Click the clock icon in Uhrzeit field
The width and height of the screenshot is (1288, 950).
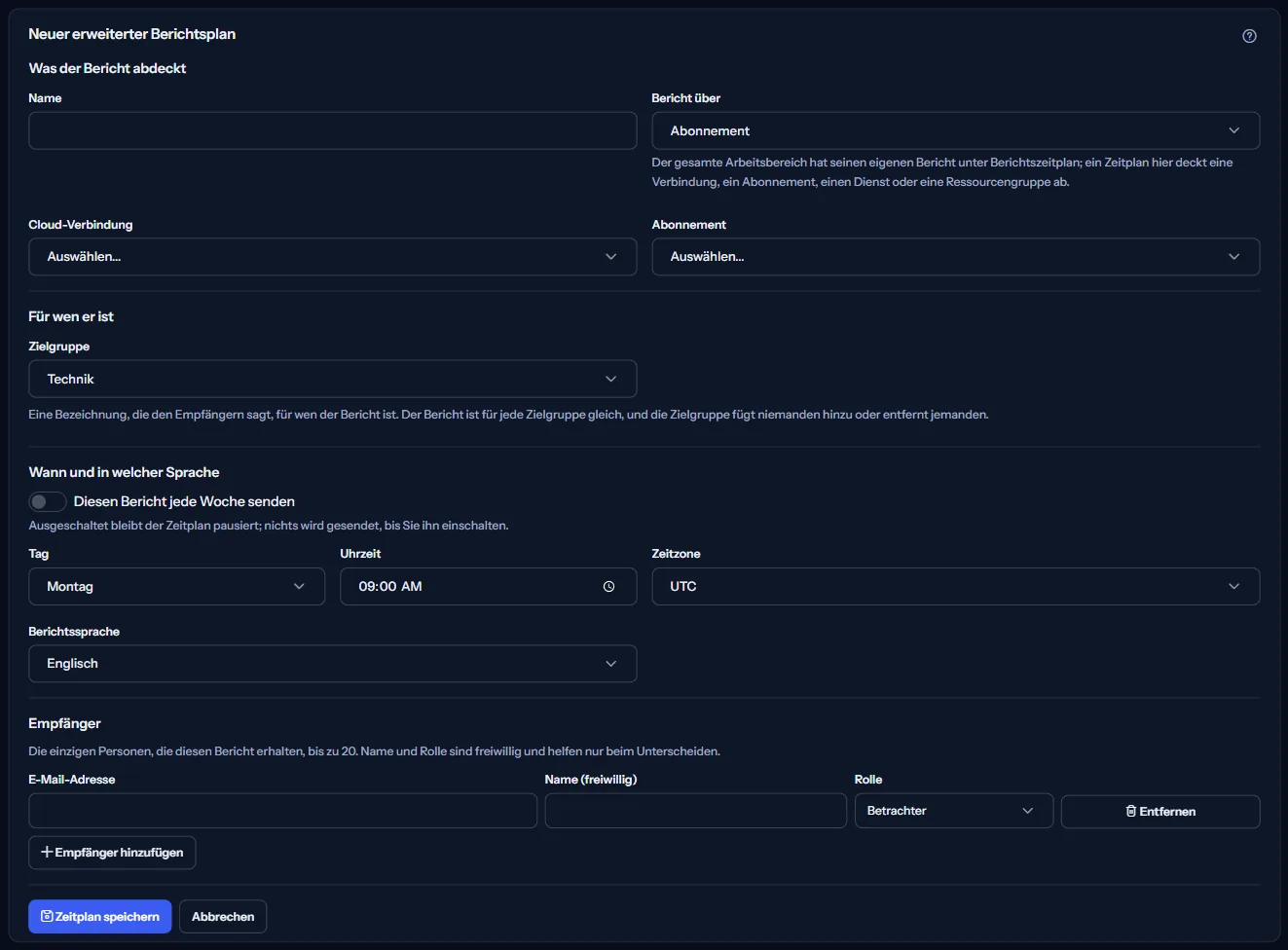[x=608, y=587]
